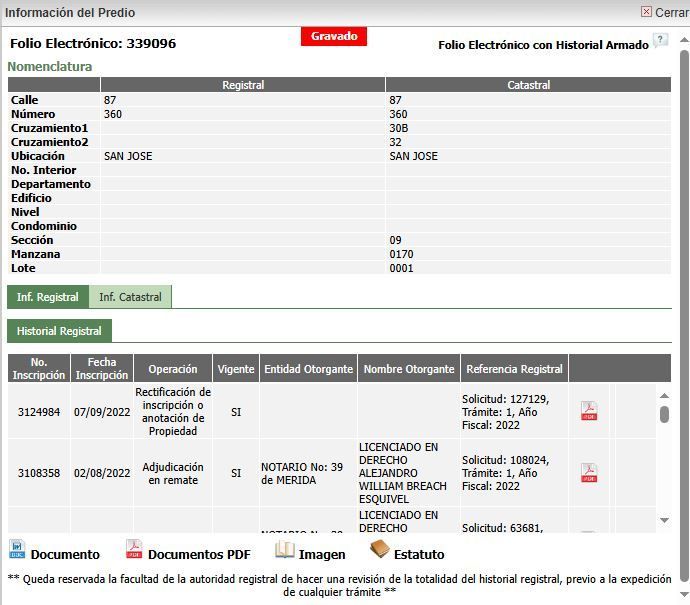Viewport: 690px width, 605px height.
Task: Click the Fecha Inscripción column header
Action: [102, 368]
